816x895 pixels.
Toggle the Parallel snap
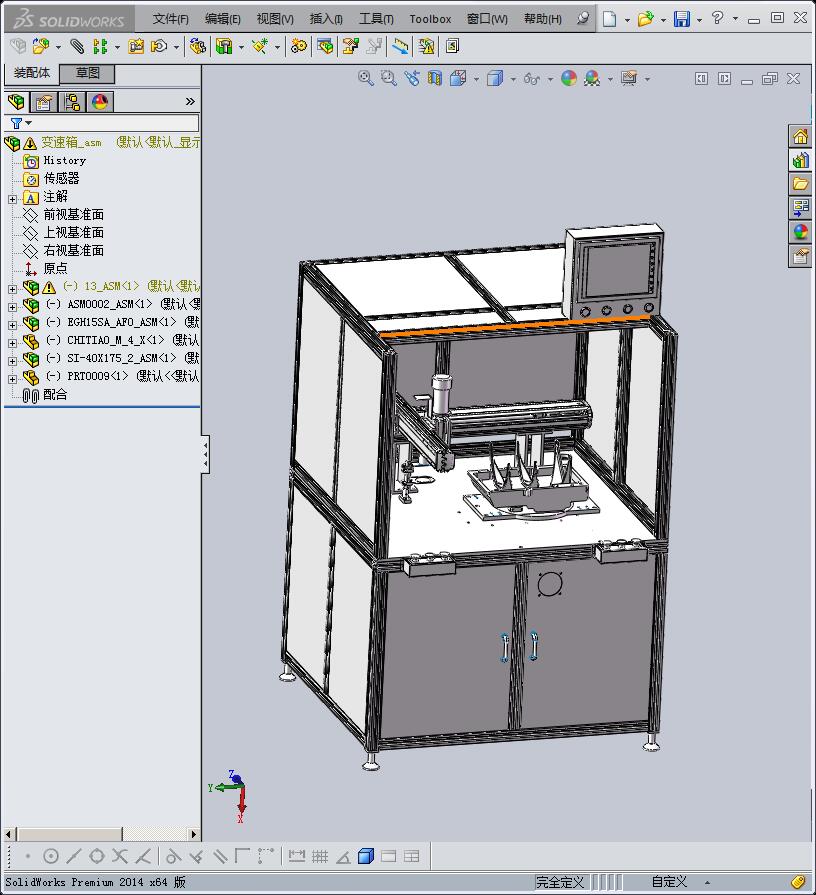click(220, 856)
